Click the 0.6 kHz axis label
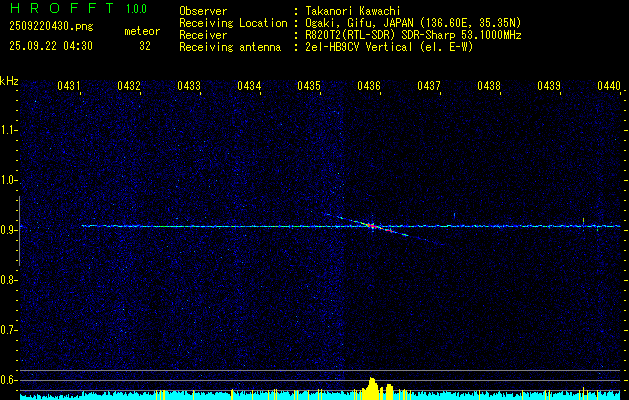The width and height of the screenshot is (629, 400). [8, 380]
